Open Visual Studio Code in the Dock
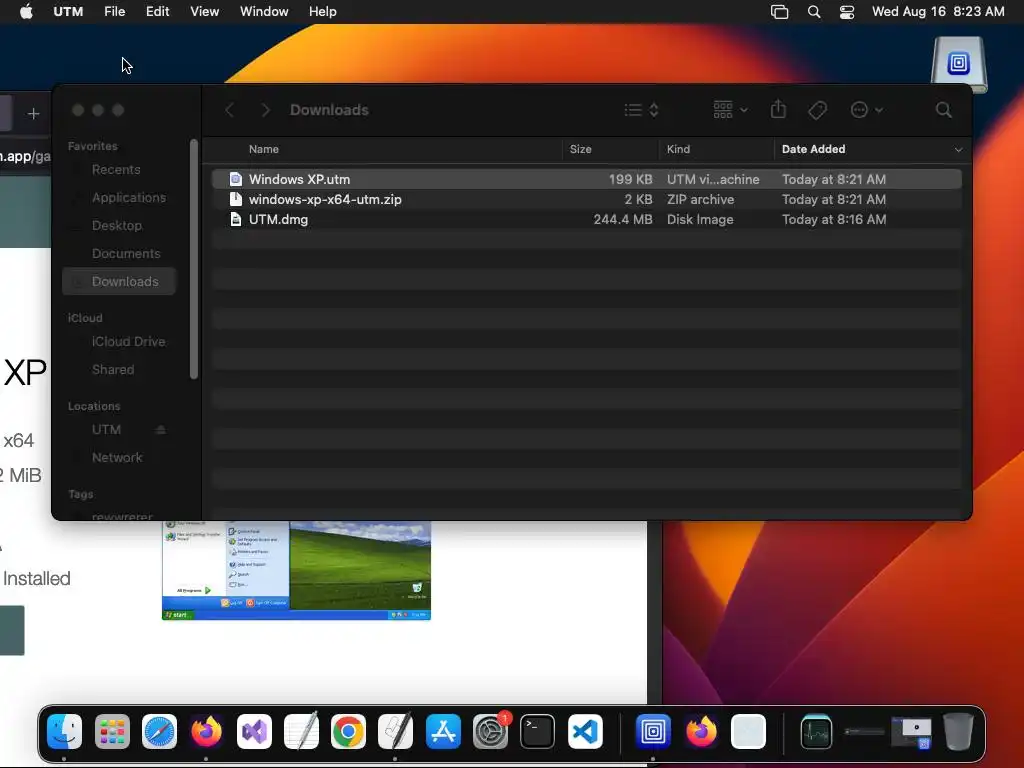Image resolution: width=1024 pixels, height=768 pixels. click(x=585, y=731)
